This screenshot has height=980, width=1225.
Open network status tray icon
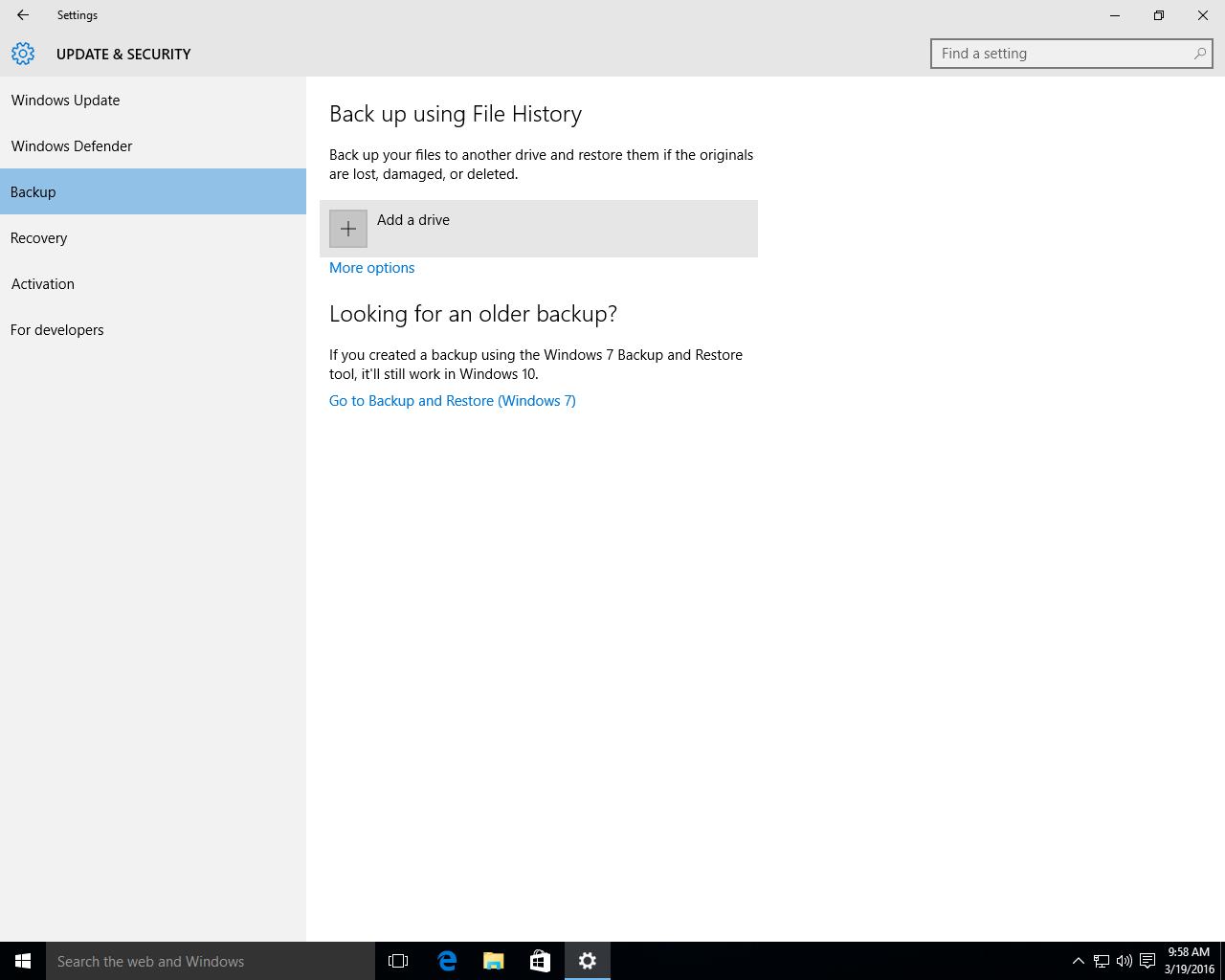point(1102,961)
